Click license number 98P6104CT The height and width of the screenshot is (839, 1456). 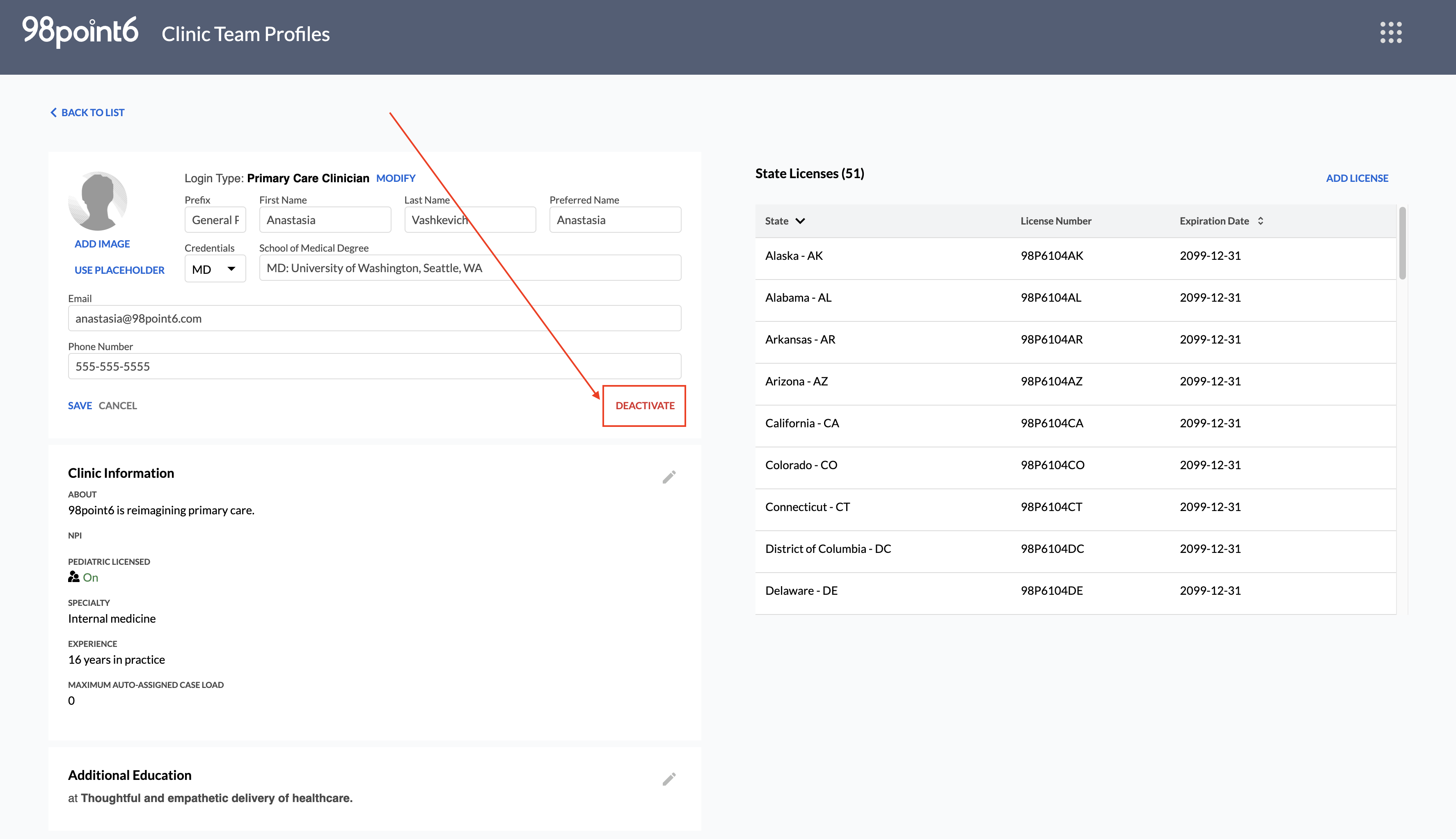click(1051, 507)
